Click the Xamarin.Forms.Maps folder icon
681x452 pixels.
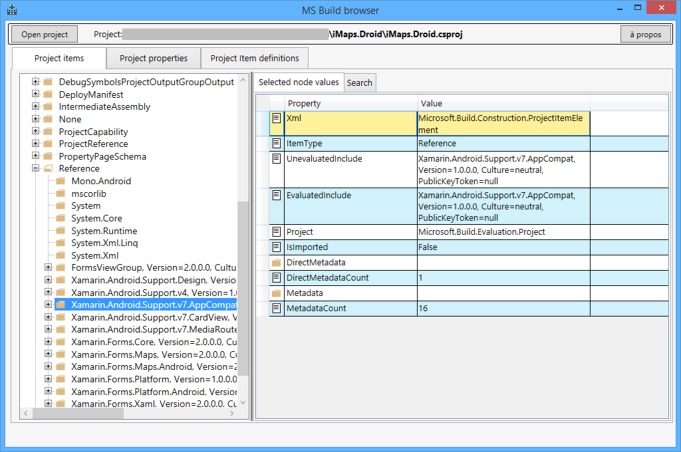click(61, 354)
